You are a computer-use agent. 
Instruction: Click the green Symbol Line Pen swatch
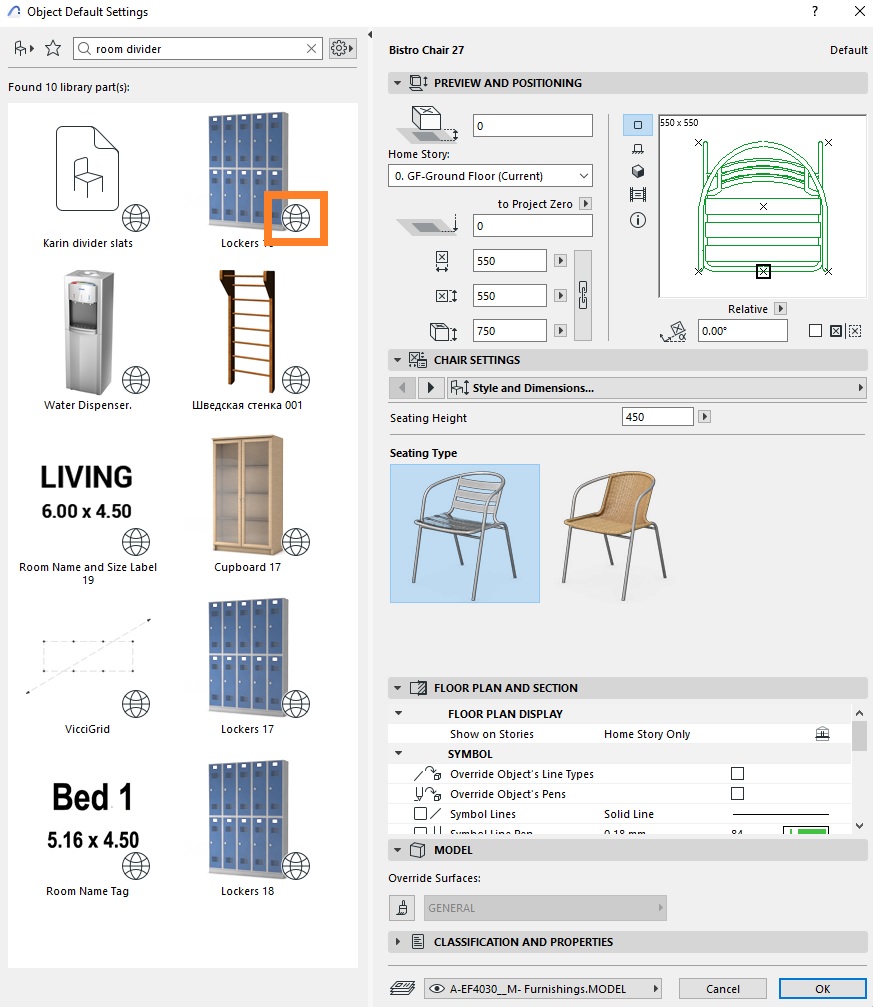[x=806, y=830]
